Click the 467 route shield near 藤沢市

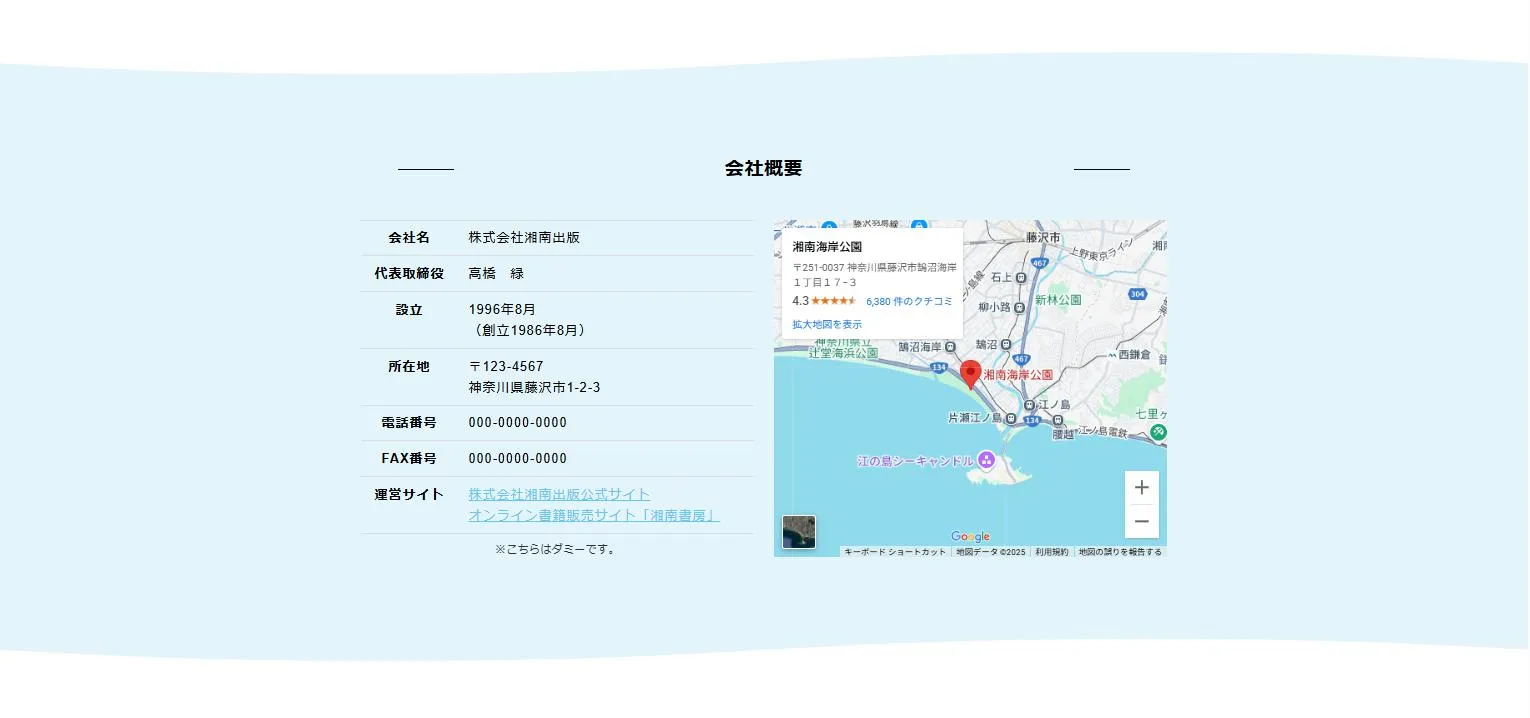(1039, 263)
